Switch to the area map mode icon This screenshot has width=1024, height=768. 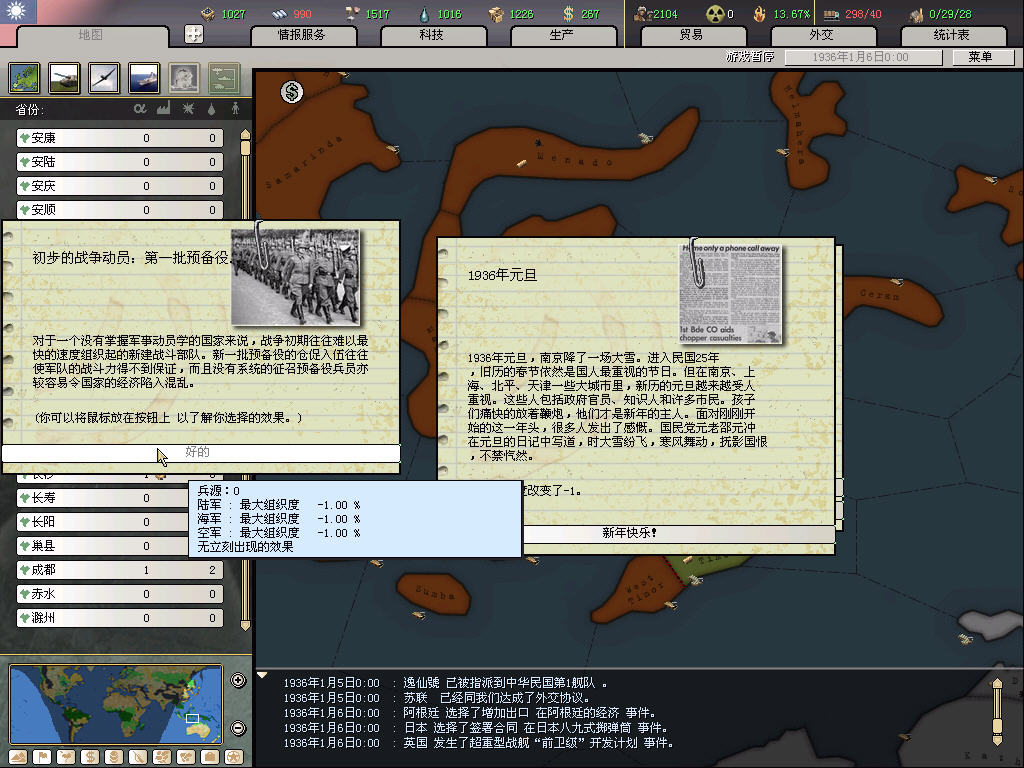(x=186, y=757)
